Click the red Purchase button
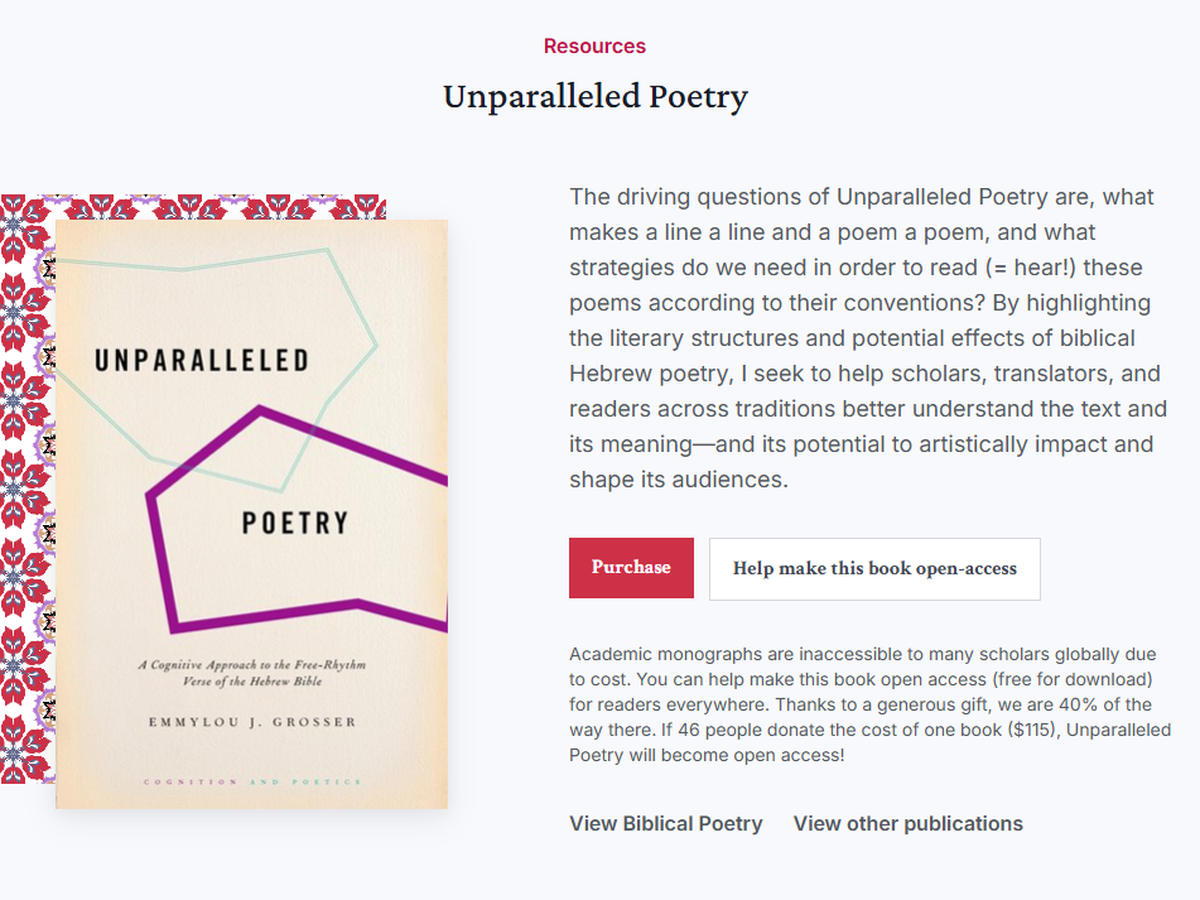The height and width of the screenshot is (900, 1200). pyautogui.click(x=631, y=568)
